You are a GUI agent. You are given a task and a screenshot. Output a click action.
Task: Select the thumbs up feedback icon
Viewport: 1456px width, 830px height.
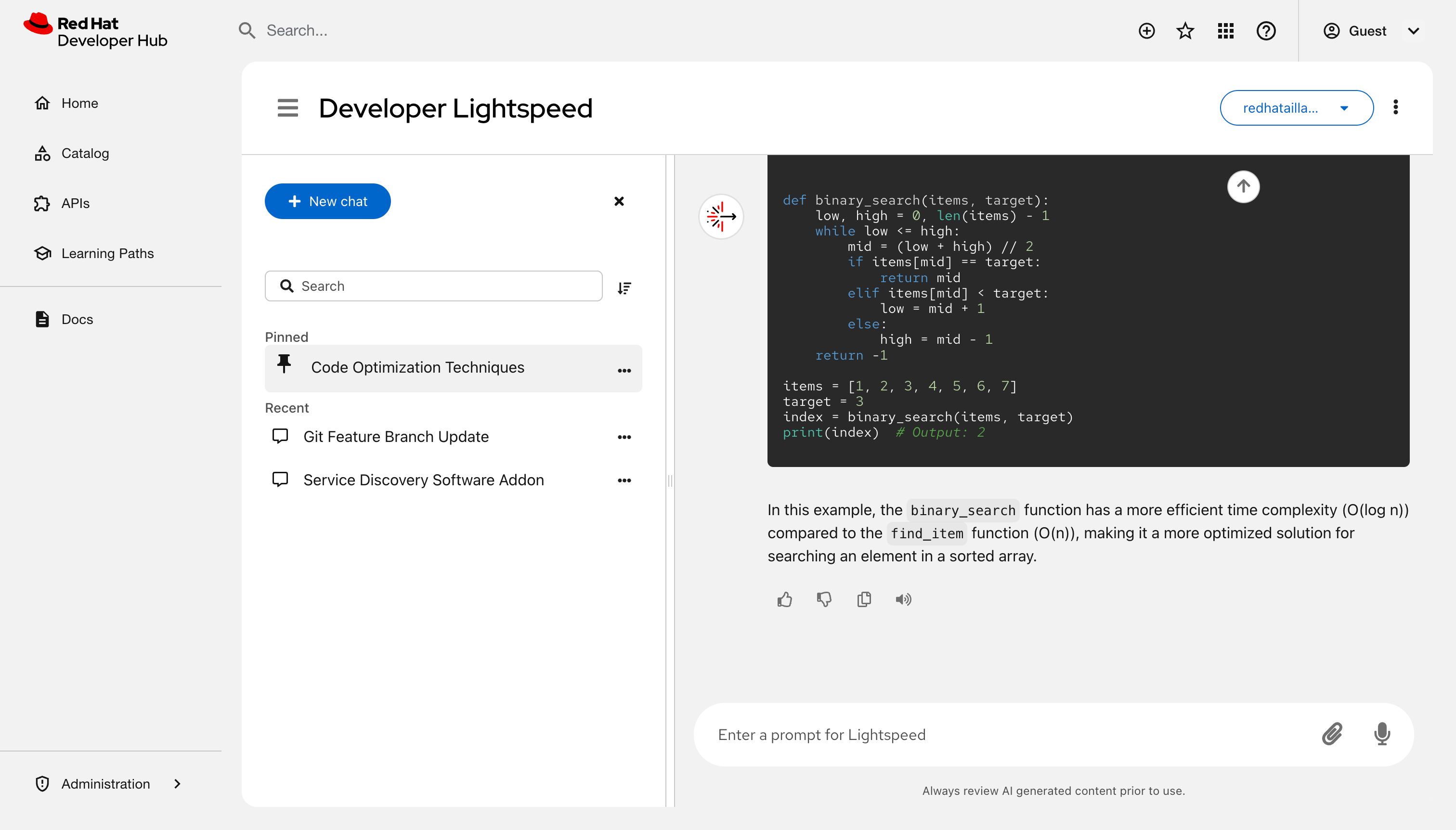(x=784, y=599)
